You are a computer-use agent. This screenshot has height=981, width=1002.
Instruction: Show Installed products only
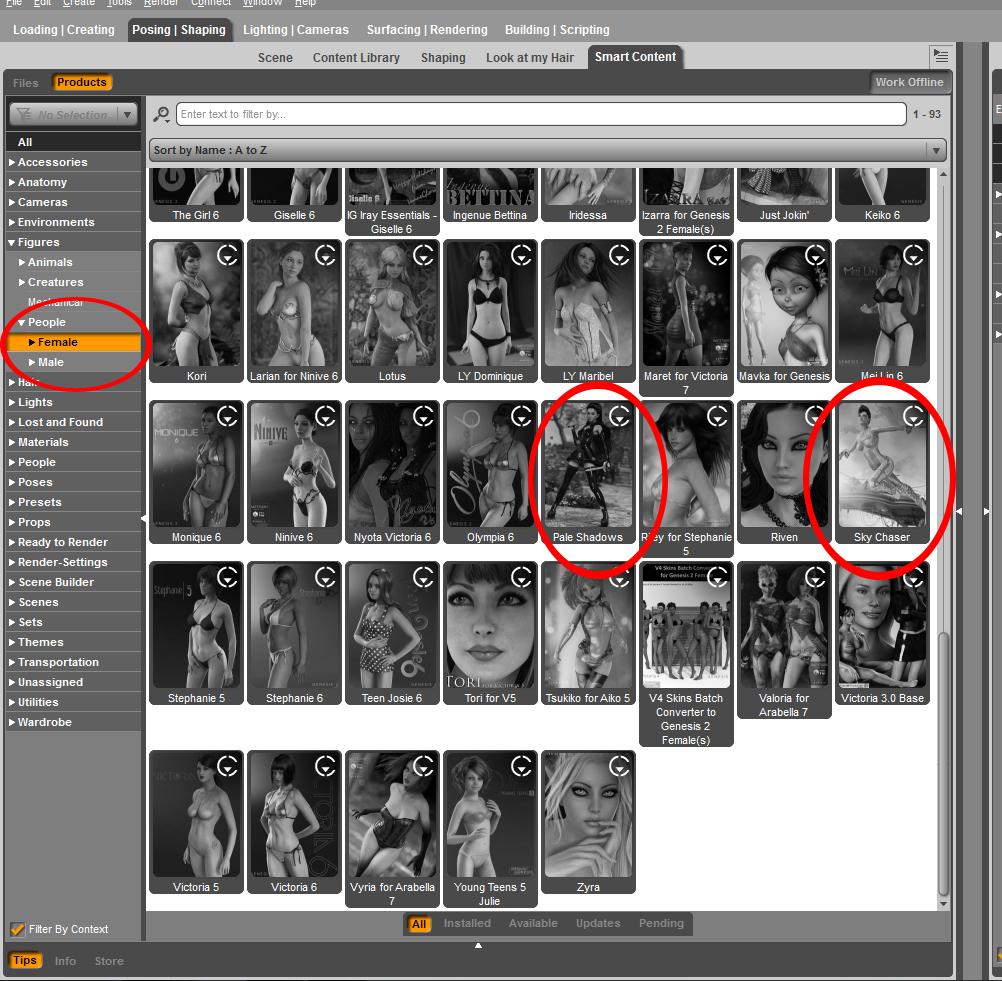[x=467, y=923]
